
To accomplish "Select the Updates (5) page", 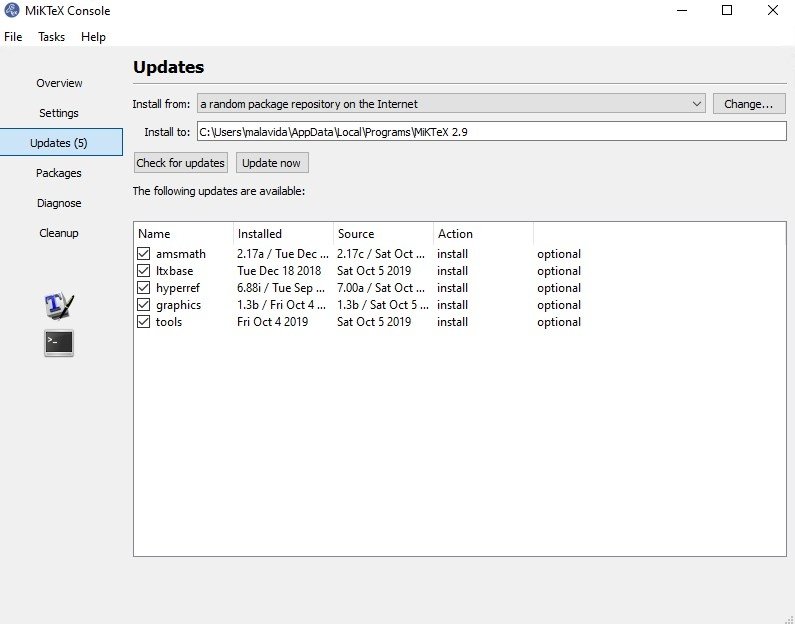I will [x=61, y=142].
